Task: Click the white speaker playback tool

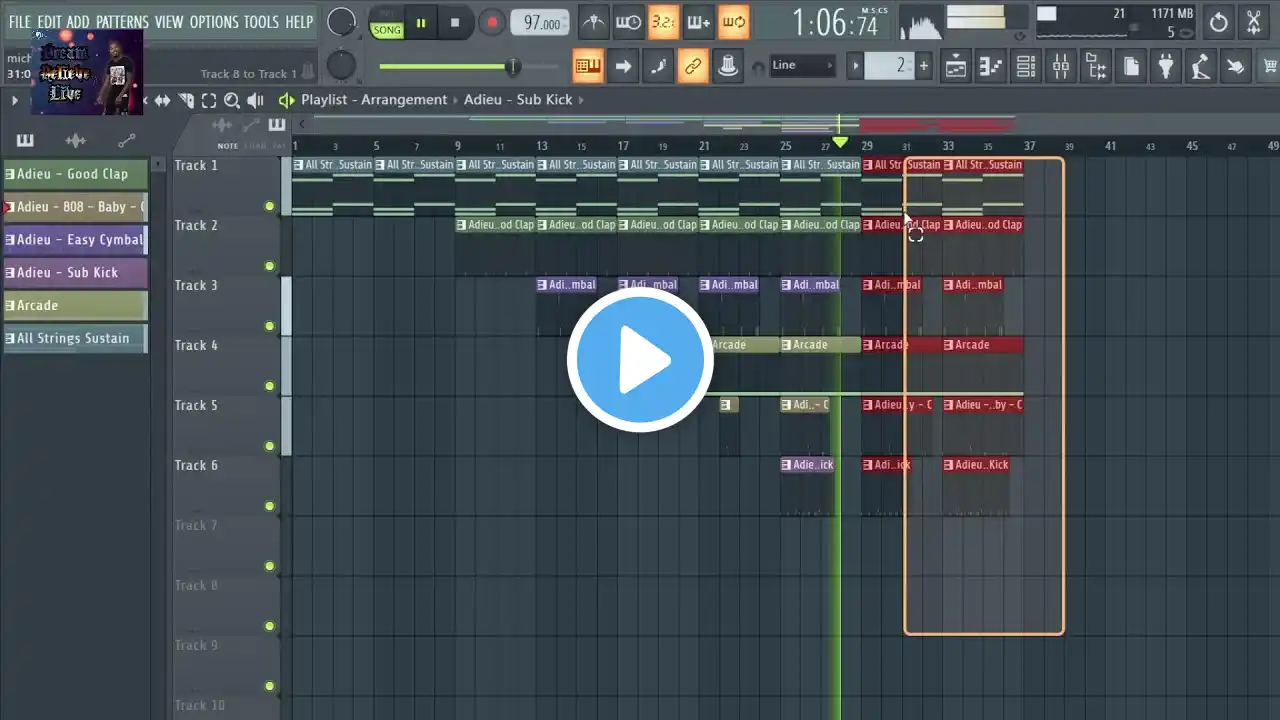Action: (255, 100)
